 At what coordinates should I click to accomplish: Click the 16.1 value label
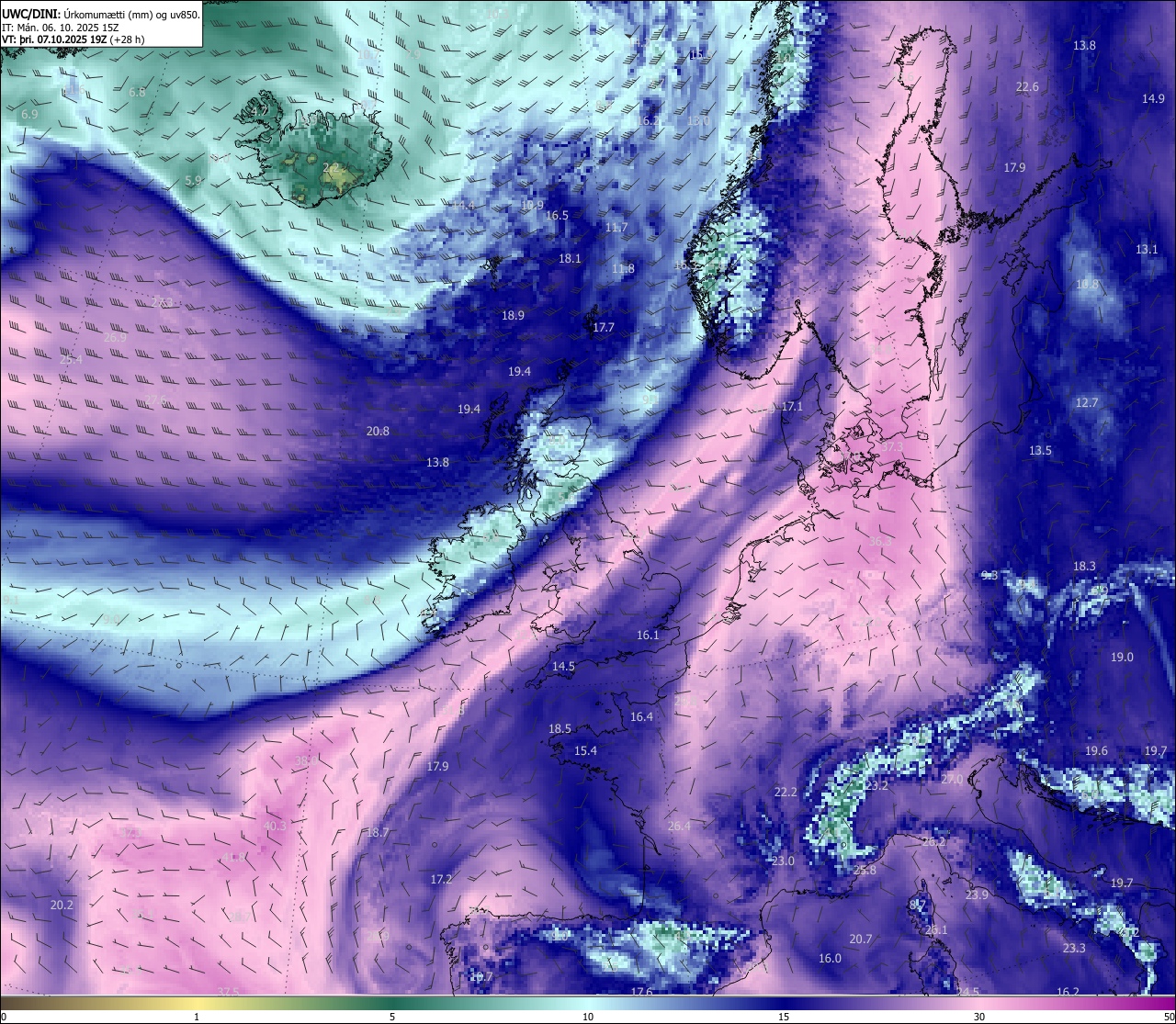[648, 636]
